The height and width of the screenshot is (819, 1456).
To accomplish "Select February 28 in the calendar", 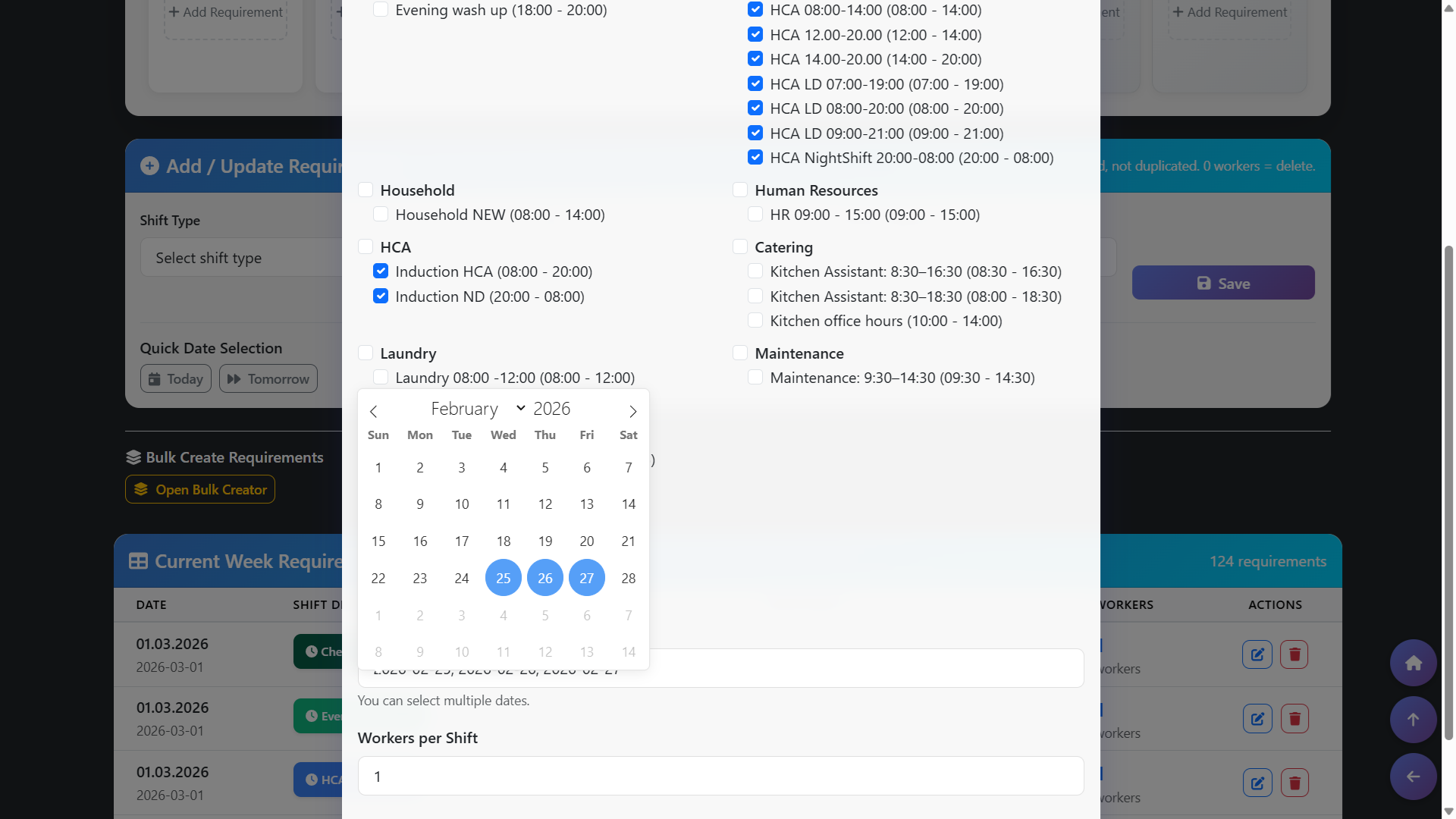I will 628,579.
